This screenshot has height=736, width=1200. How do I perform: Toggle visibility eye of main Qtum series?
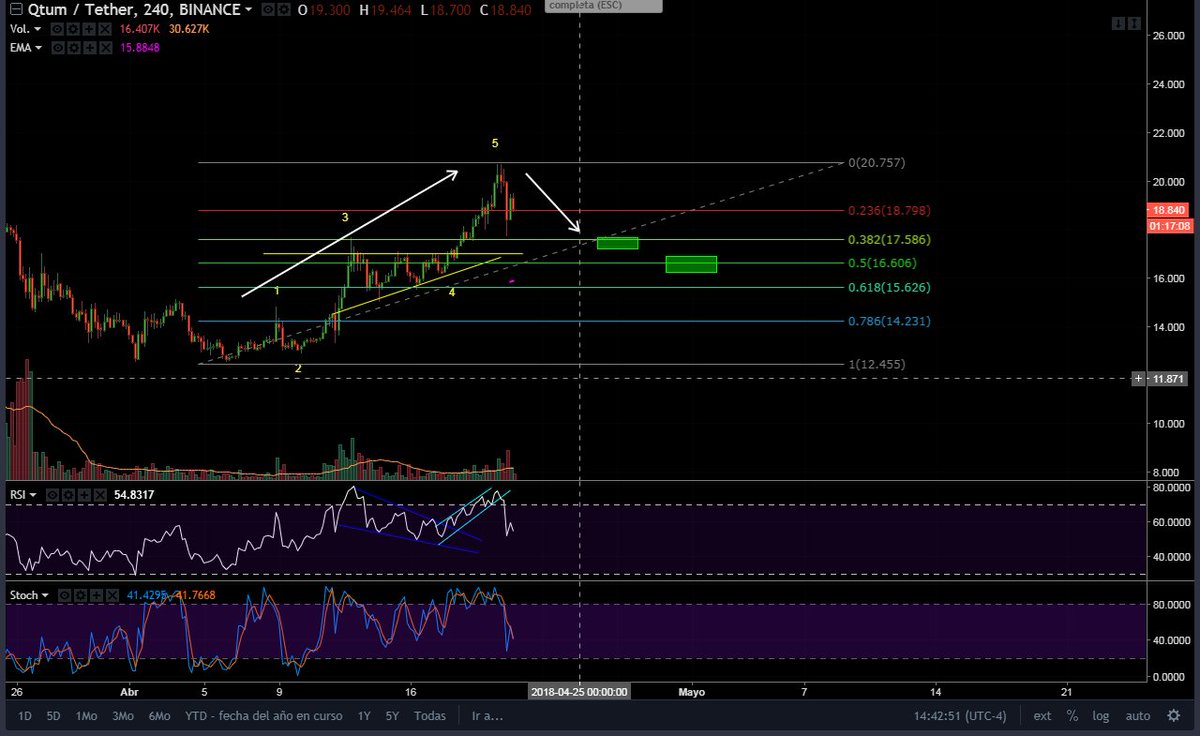pyautogui.click(x=268, y=9)
